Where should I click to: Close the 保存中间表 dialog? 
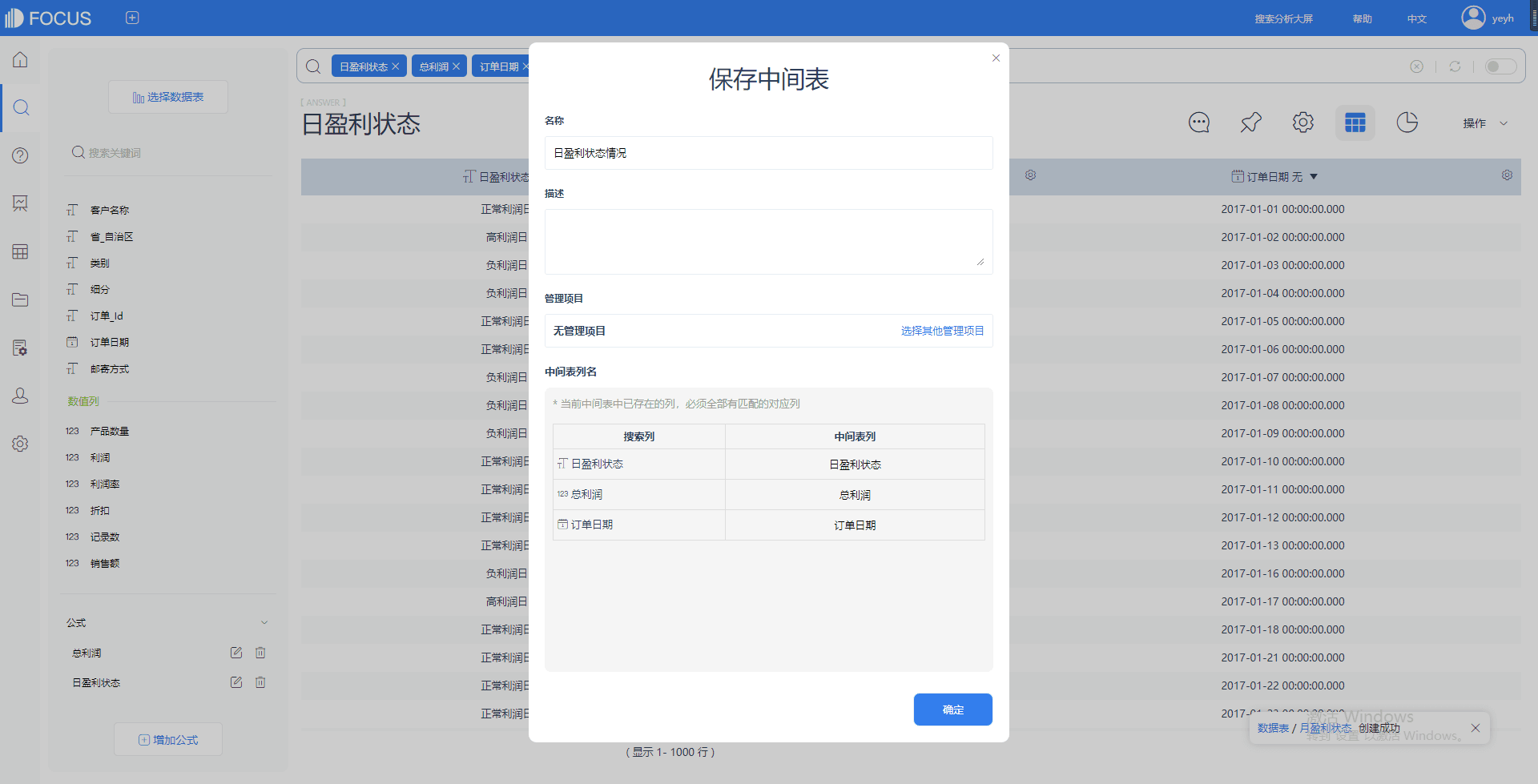pos(996,58)
